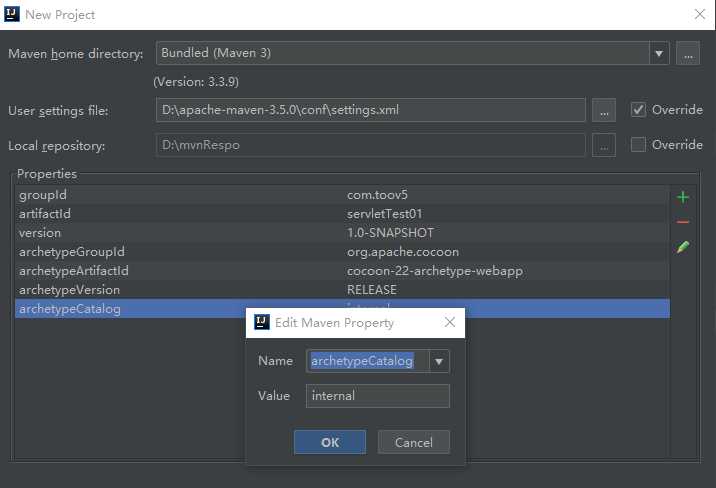Select the artifactId property row
716x488 pixels.
coord(342,214)
